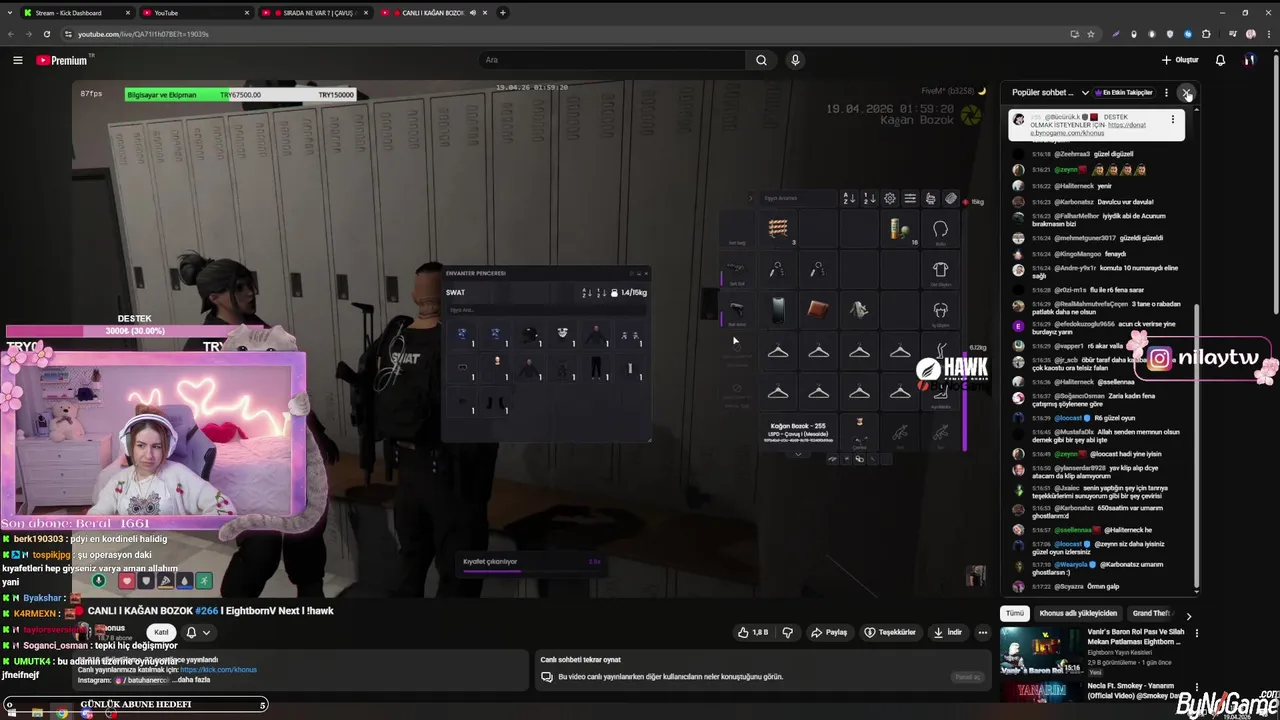Click the Khonus channel avatar
This screenshot has height=720, width=1280.
point(85,632)
